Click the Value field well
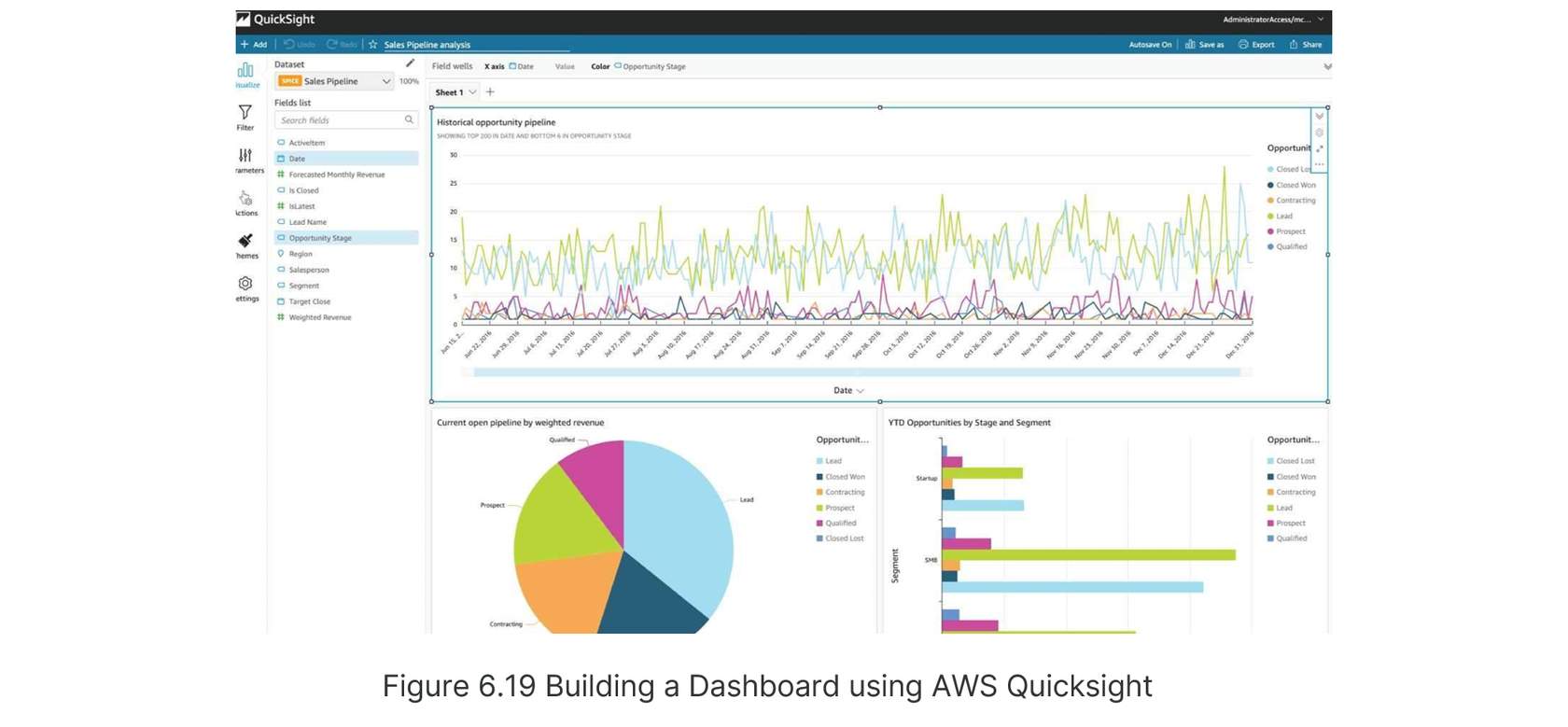The image size is (1568, 727). tap(565, 66)
